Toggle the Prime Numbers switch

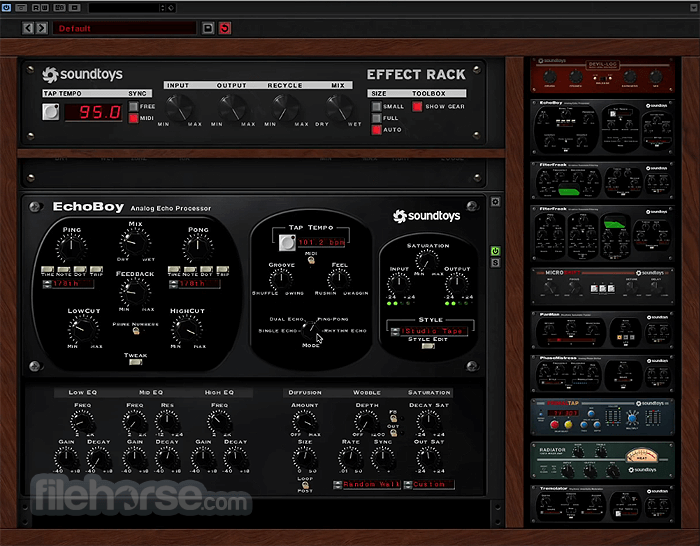click(136, 331)
